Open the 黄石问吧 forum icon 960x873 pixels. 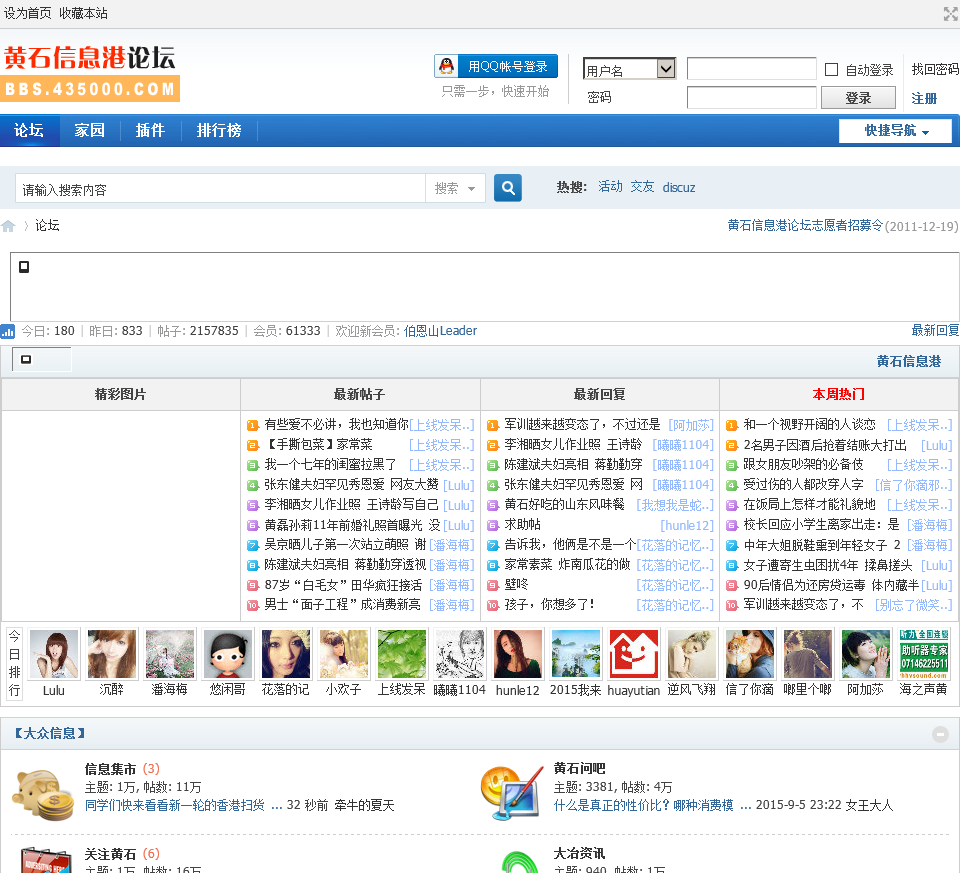(x=512, y=793)
